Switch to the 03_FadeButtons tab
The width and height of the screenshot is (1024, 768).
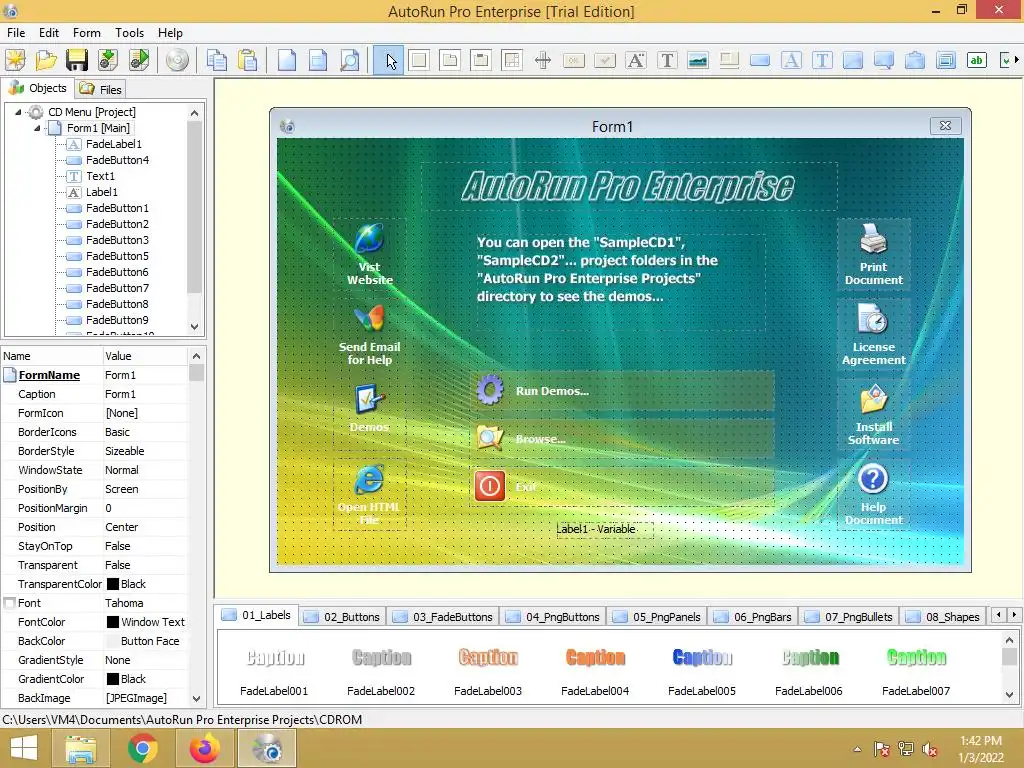443,616
